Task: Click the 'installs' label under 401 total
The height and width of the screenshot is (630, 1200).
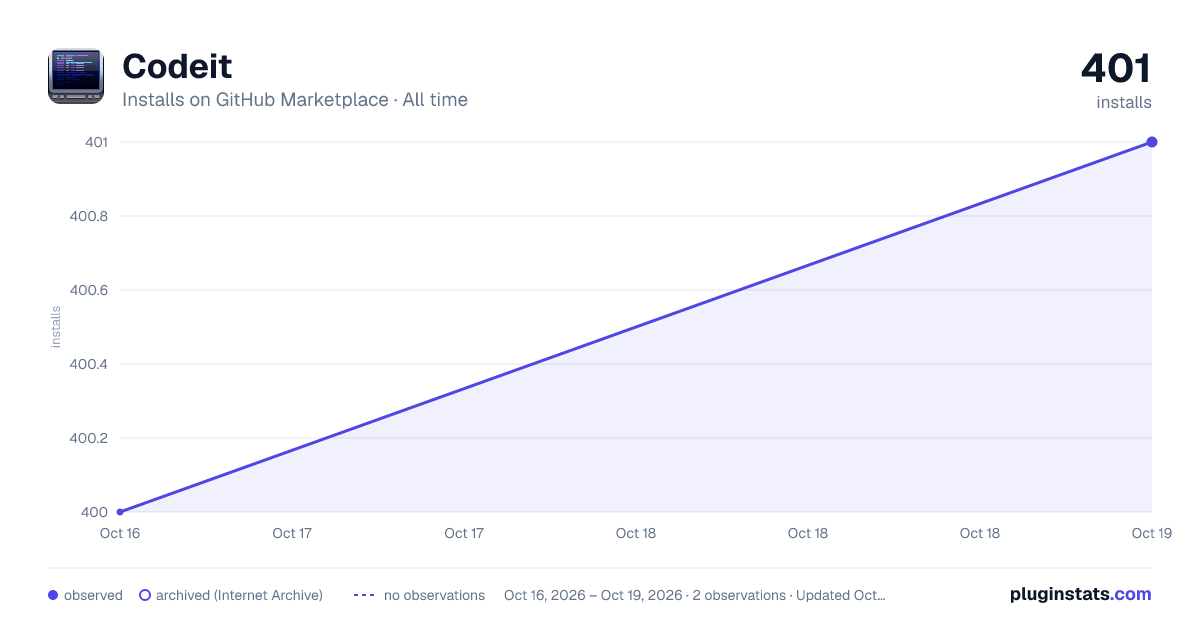Action: tap(1124, 102)
